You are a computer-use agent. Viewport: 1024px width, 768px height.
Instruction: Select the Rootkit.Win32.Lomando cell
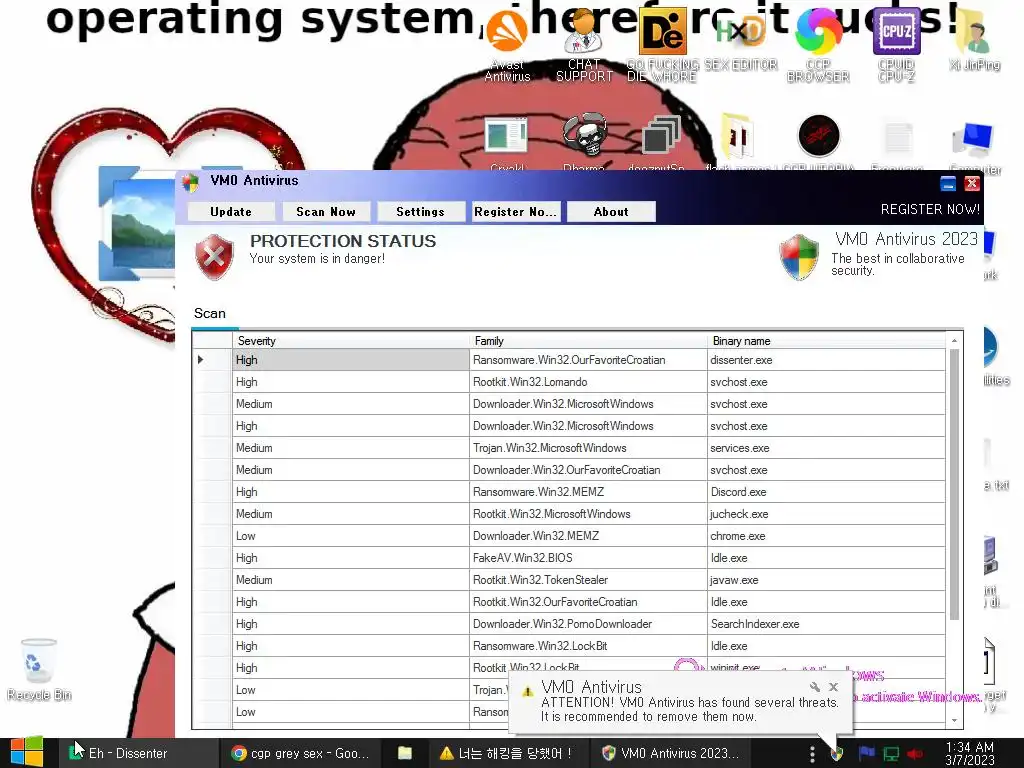point(588,382)
